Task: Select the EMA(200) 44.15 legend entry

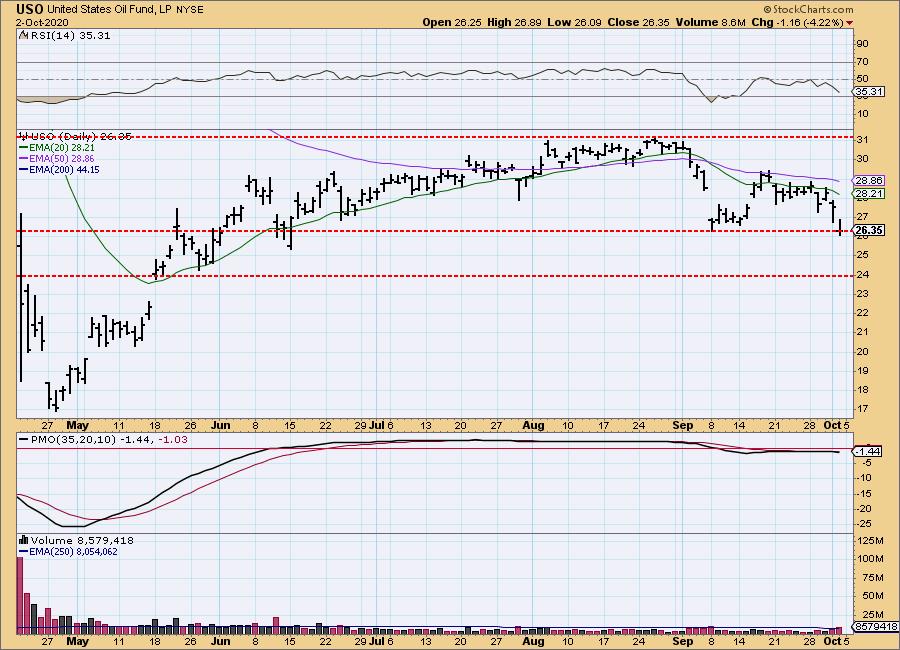Action: [x=59, y=169]
